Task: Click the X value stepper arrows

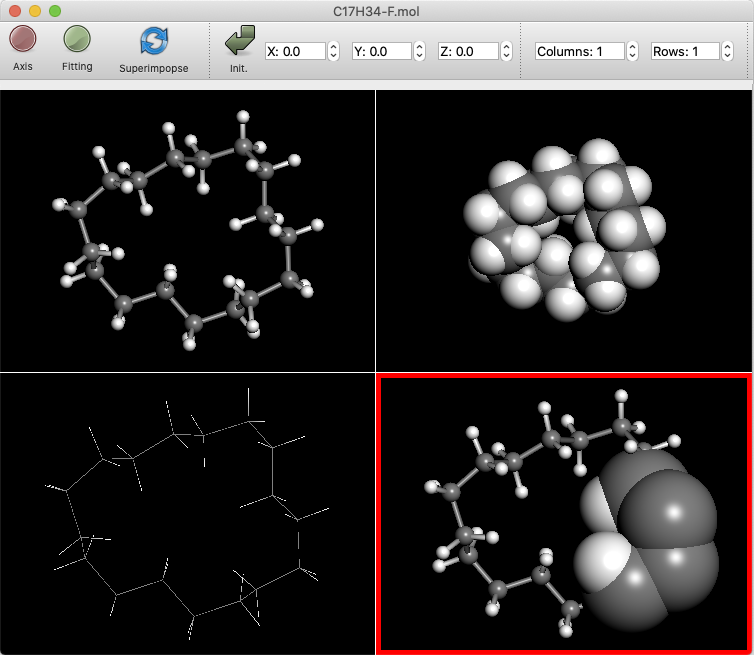Action: (333, 51)
